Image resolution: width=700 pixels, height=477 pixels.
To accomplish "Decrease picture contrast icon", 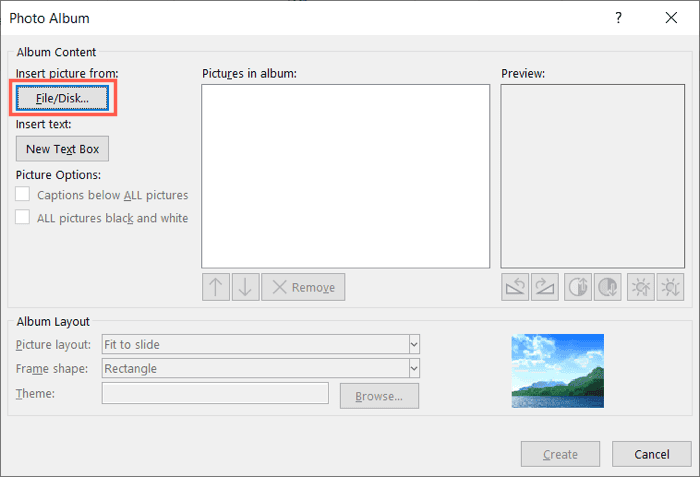I will coord(607,287).
